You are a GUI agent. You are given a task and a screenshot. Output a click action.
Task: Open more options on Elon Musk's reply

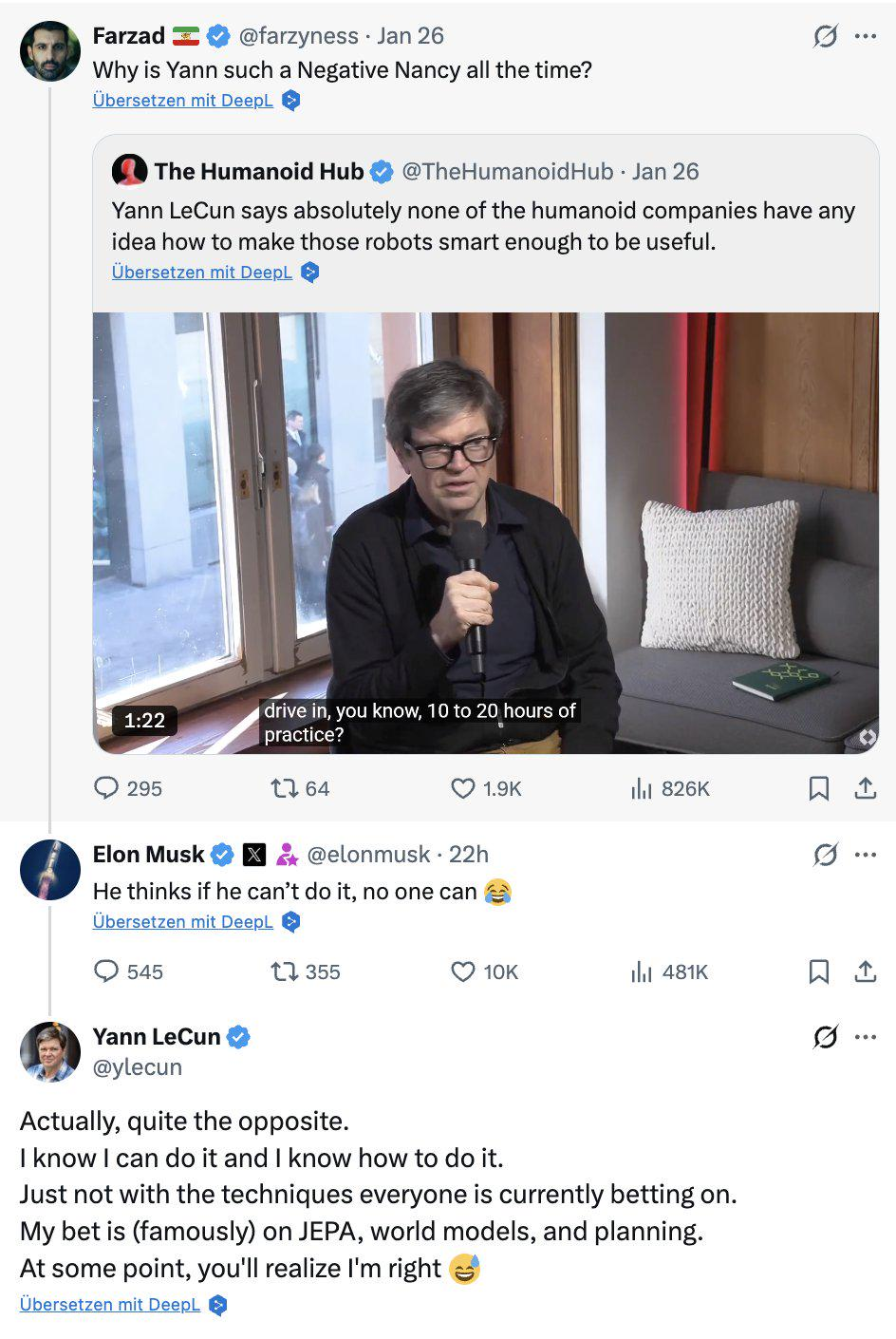[x=866, y=855]
